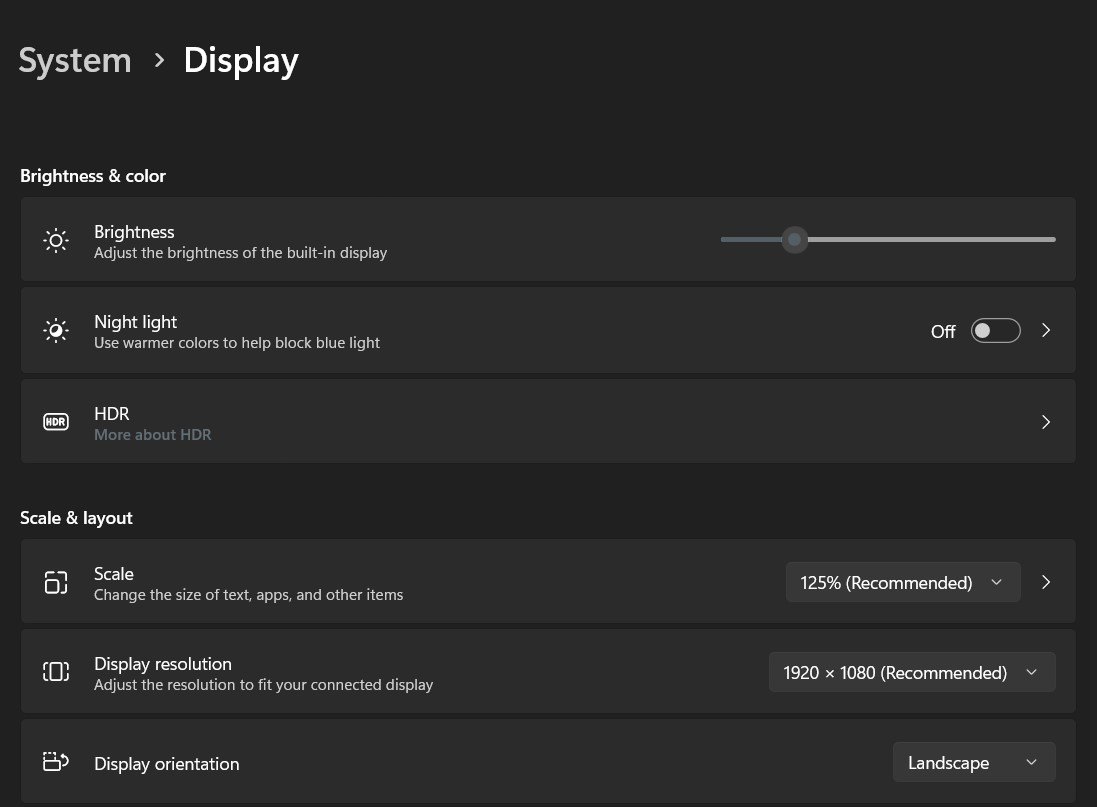Adjust the Brightness slider handle
1097x807 pixels.
pyautogui.click(x=794, y=239)
